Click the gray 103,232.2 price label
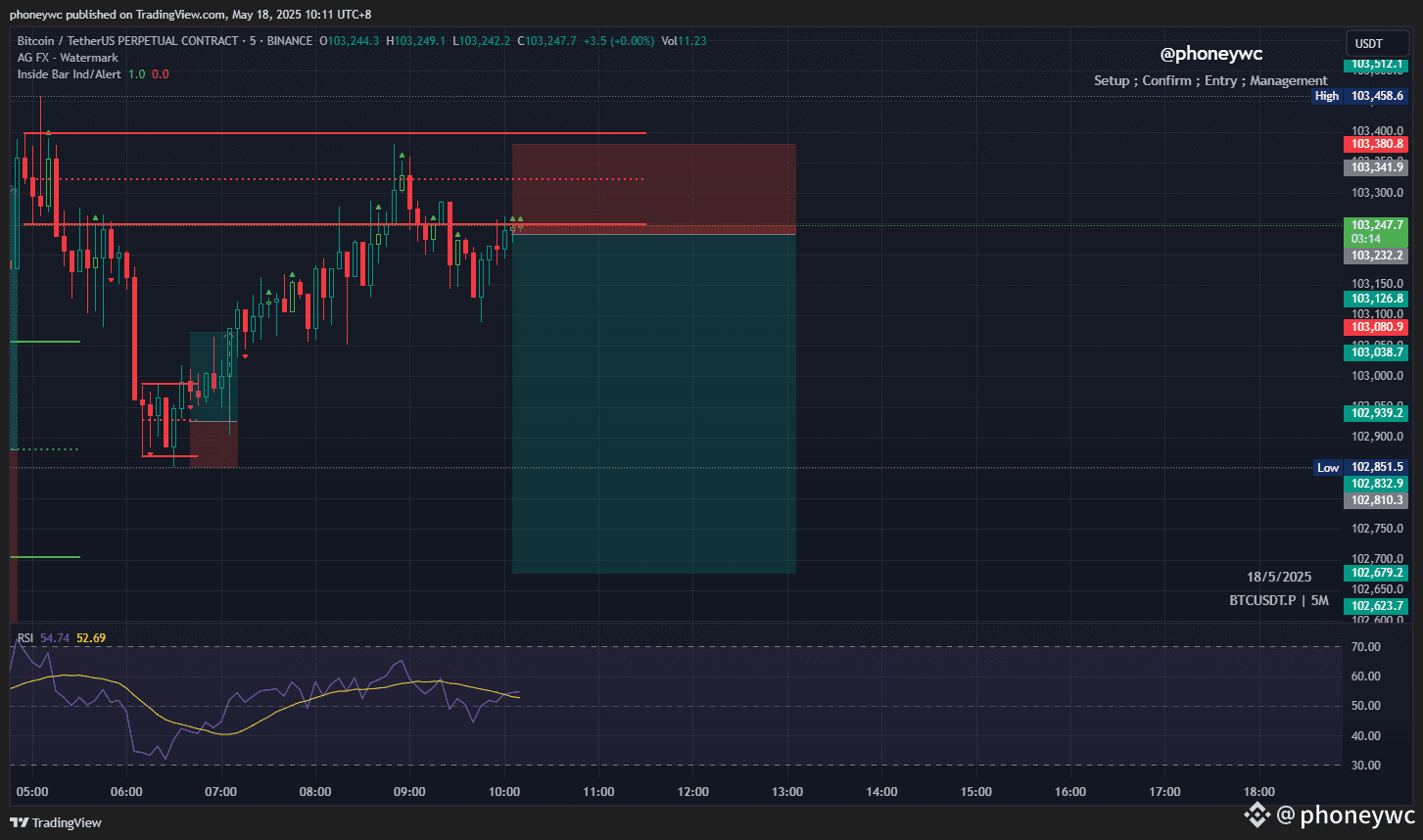The width and height of the screenshot is (1423, 840). click(1377, 256)
